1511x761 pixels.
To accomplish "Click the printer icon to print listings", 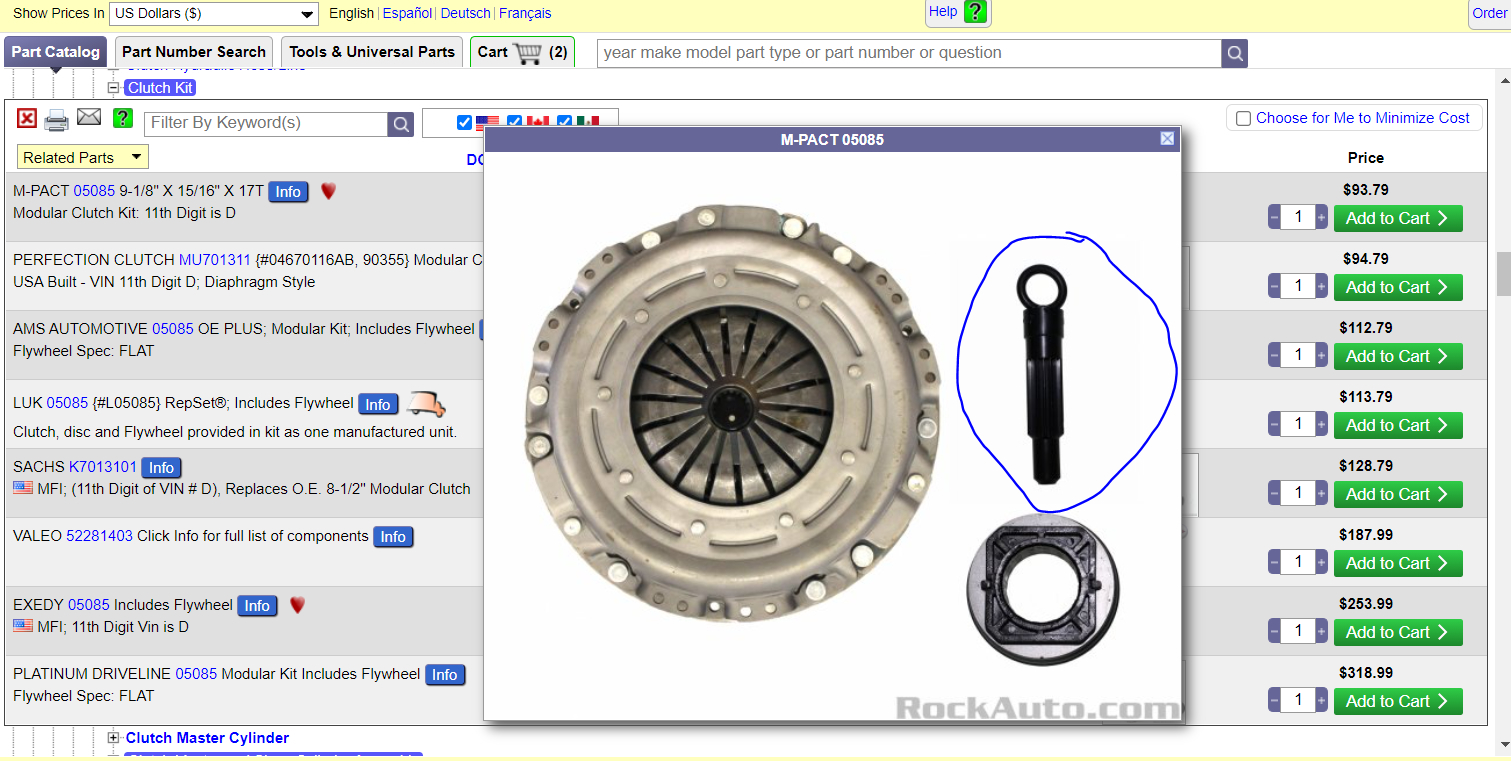I will (57, 121).
